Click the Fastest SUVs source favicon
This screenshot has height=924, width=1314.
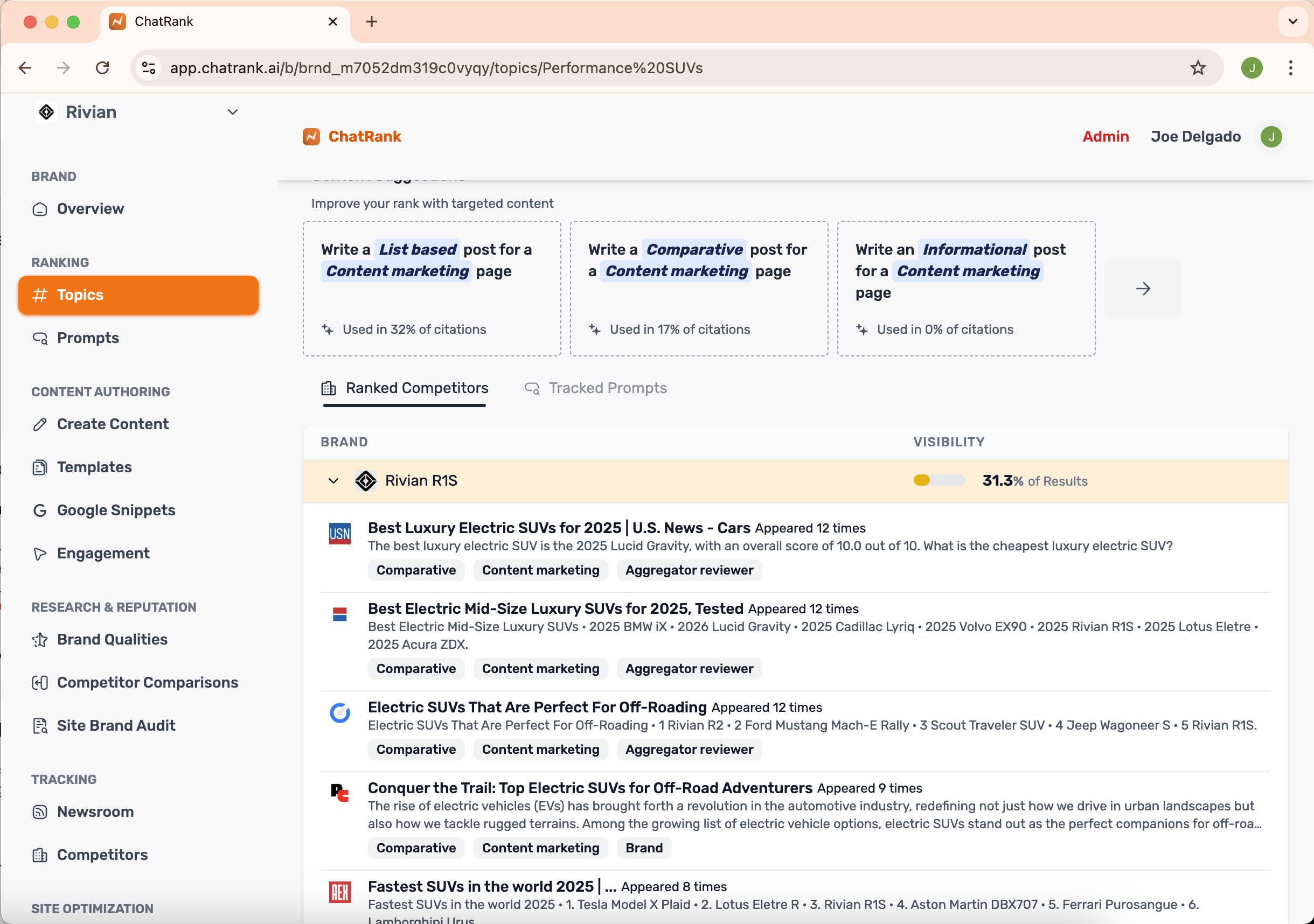340,893
